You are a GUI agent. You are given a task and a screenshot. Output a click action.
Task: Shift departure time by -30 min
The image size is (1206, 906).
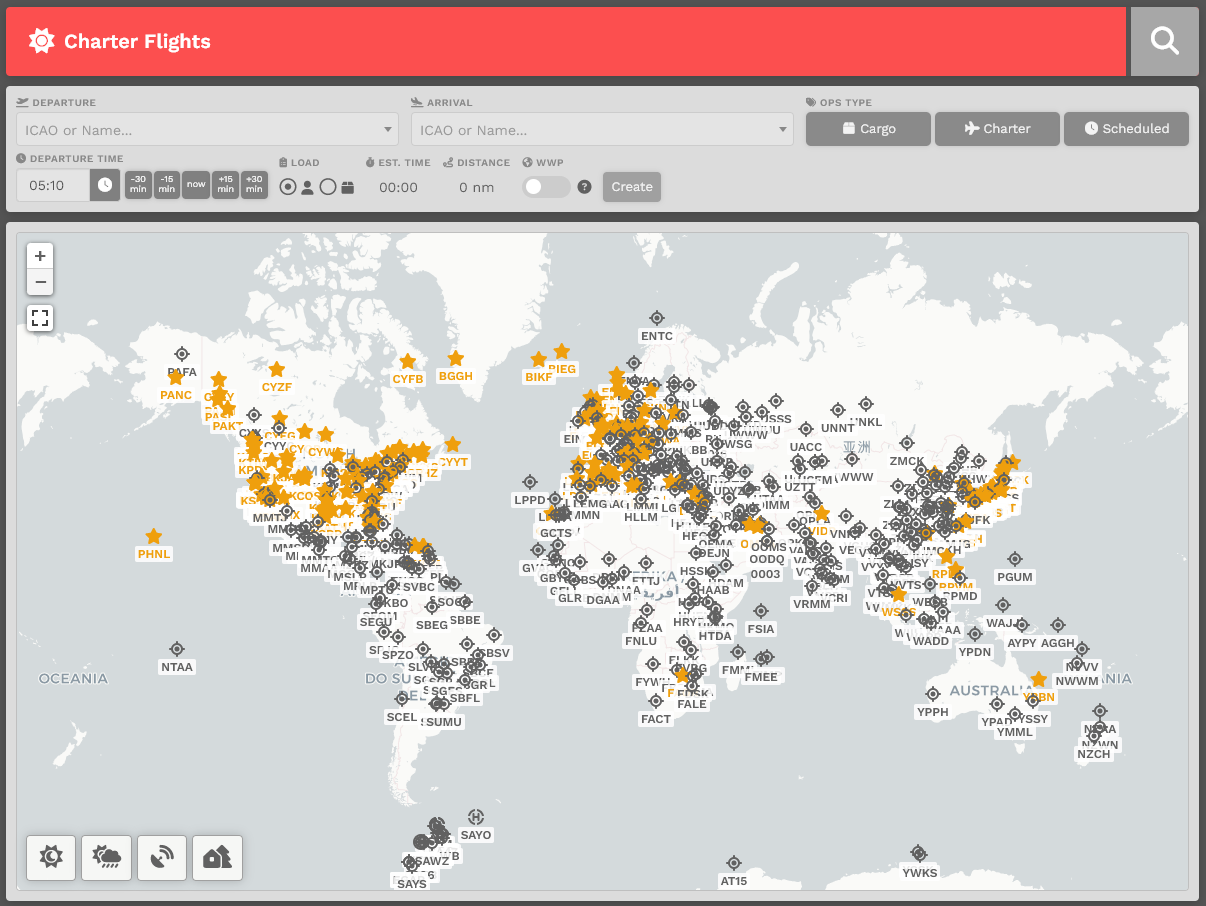[138, 185]
